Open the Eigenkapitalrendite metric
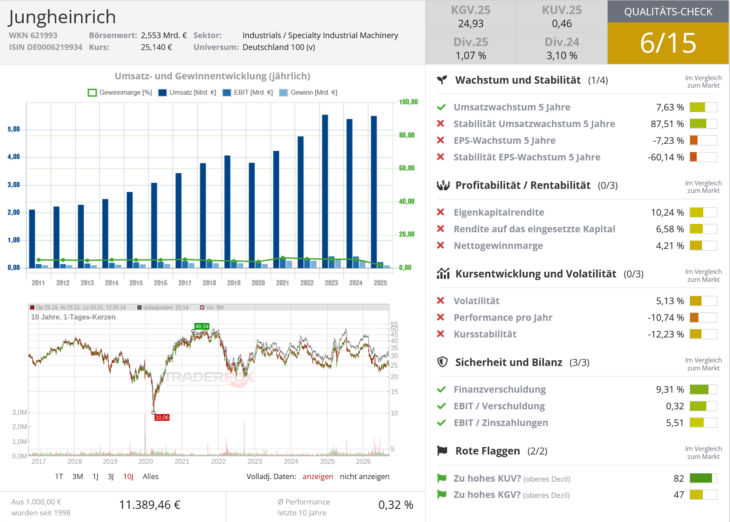 pyautogui.click(x=499, y=212)
